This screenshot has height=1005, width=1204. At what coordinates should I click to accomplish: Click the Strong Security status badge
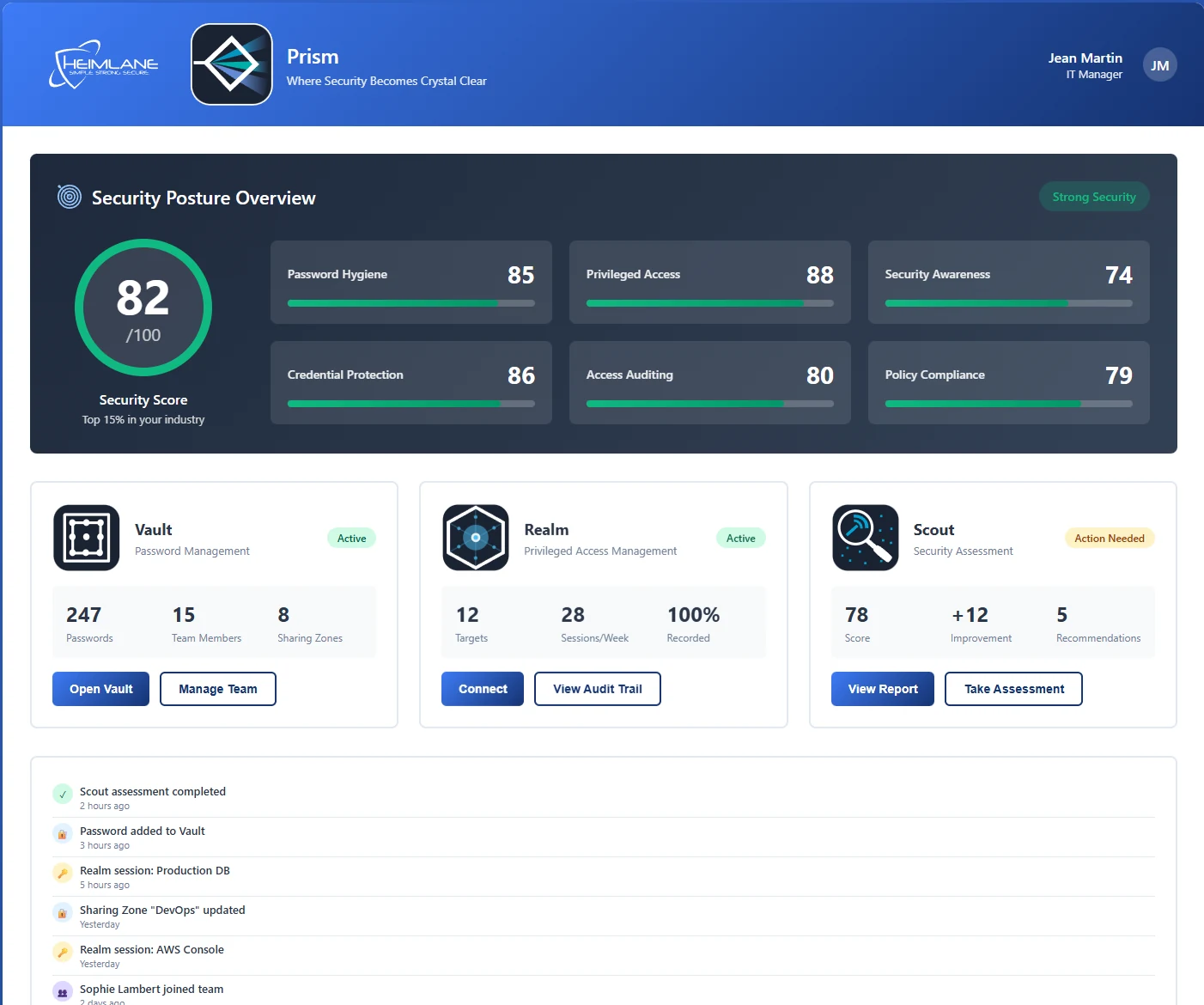pos(1094,197)
